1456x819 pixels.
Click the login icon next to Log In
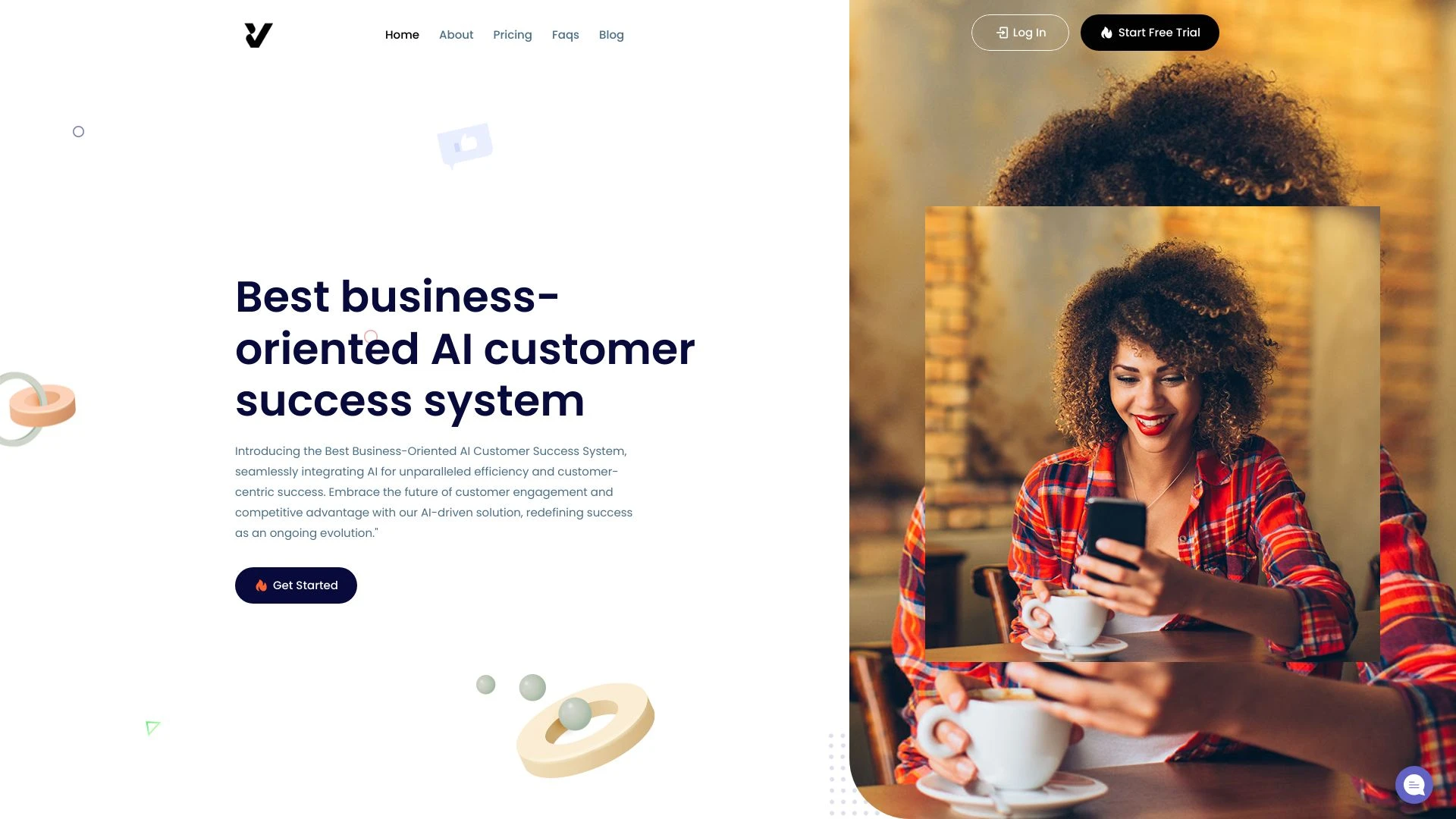(x=1001, y=32)
